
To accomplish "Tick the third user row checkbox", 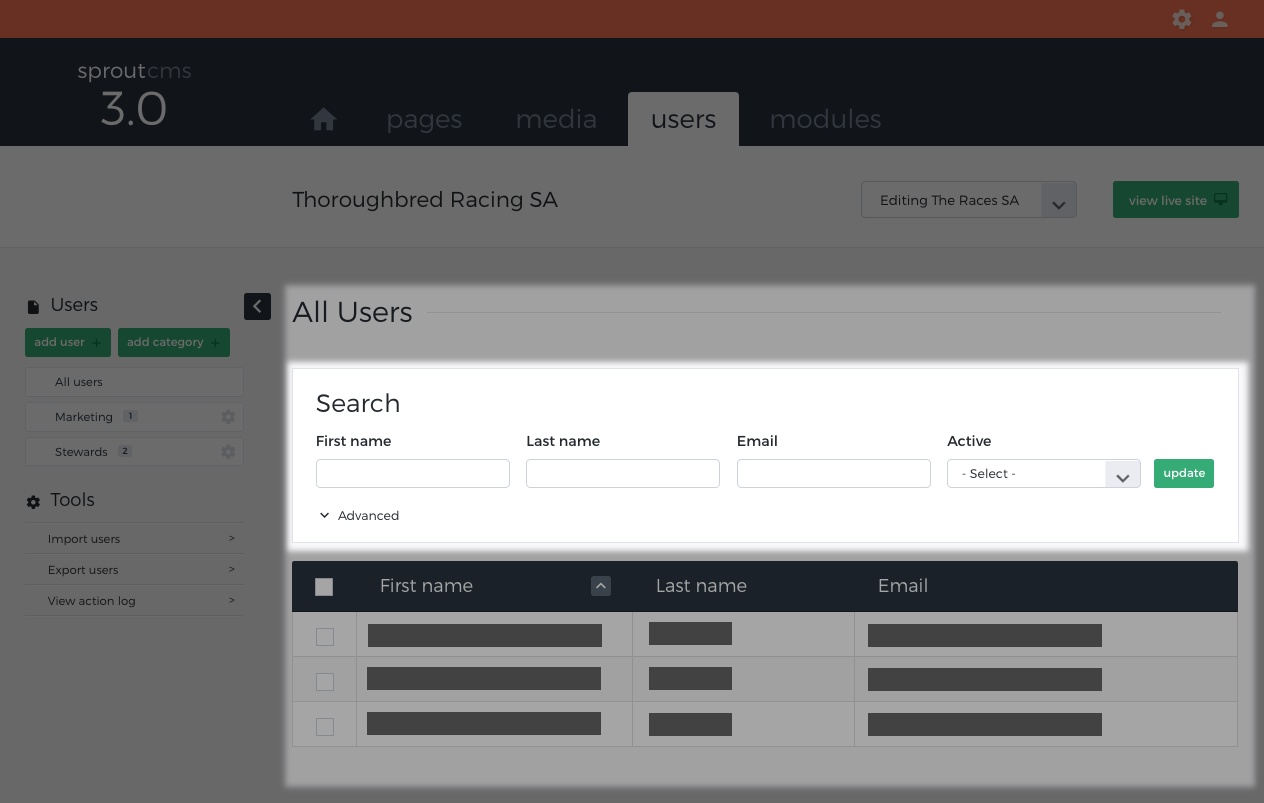I will point(325,726).
